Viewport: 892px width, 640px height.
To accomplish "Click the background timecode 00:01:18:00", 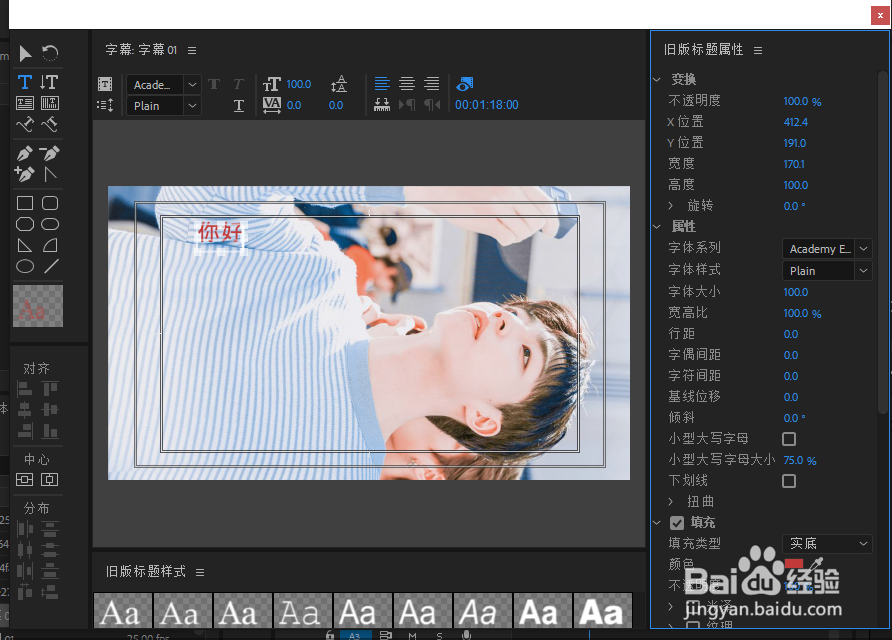I will [486, 105].
